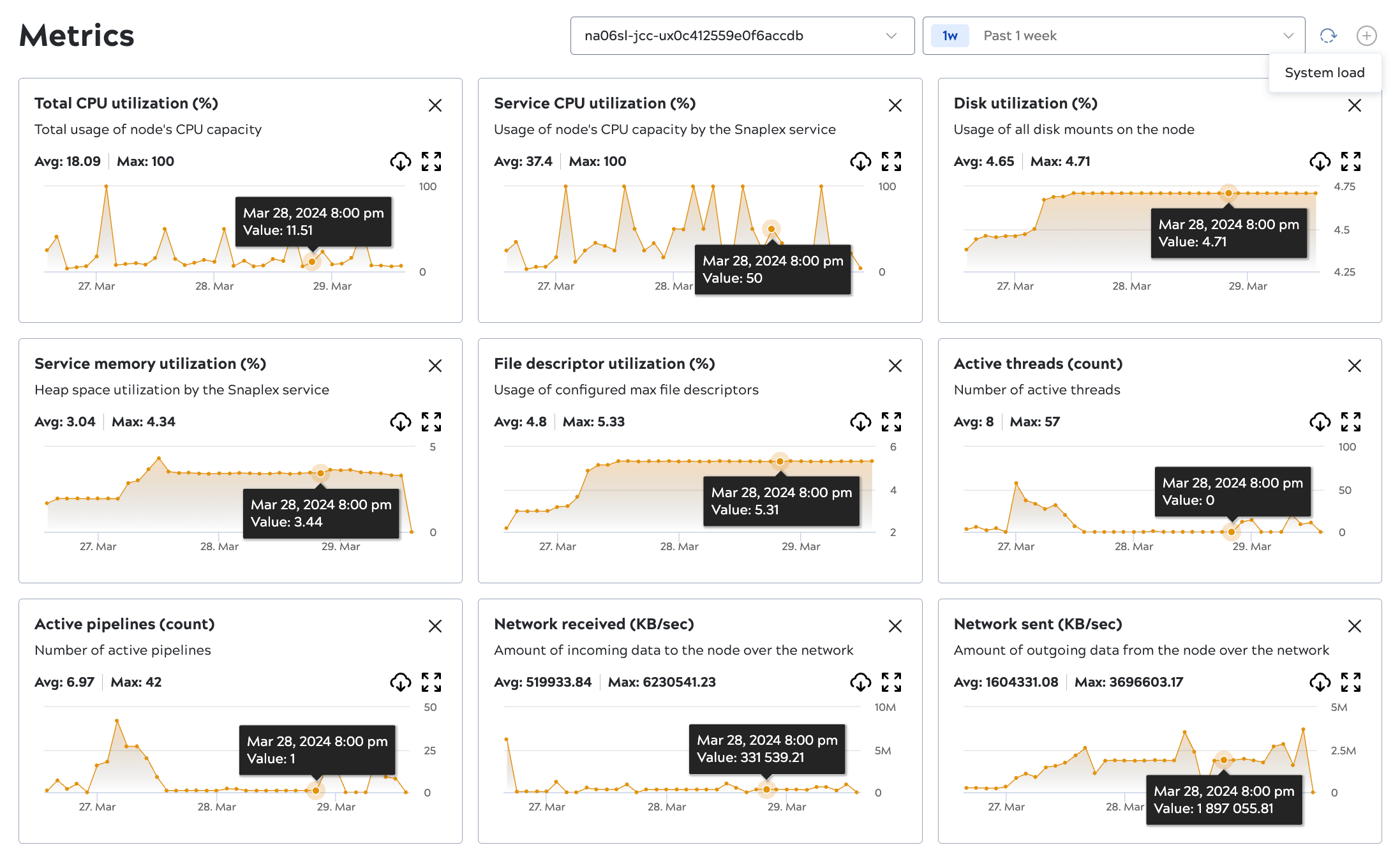
Task: Click the Metrics page heading
Action: pos(75,35)
